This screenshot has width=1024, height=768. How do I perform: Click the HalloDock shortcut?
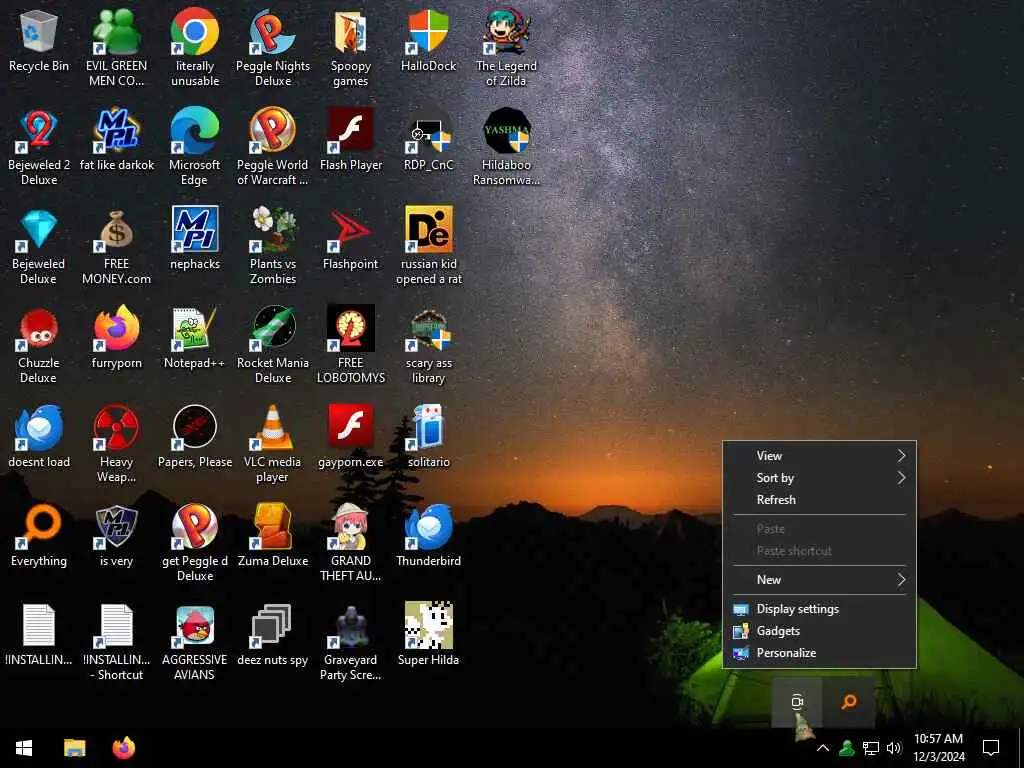coord(428,40)
